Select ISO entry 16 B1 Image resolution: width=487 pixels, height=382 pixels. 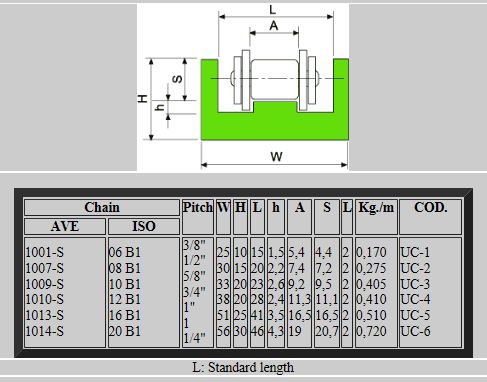tap(125, 315)
